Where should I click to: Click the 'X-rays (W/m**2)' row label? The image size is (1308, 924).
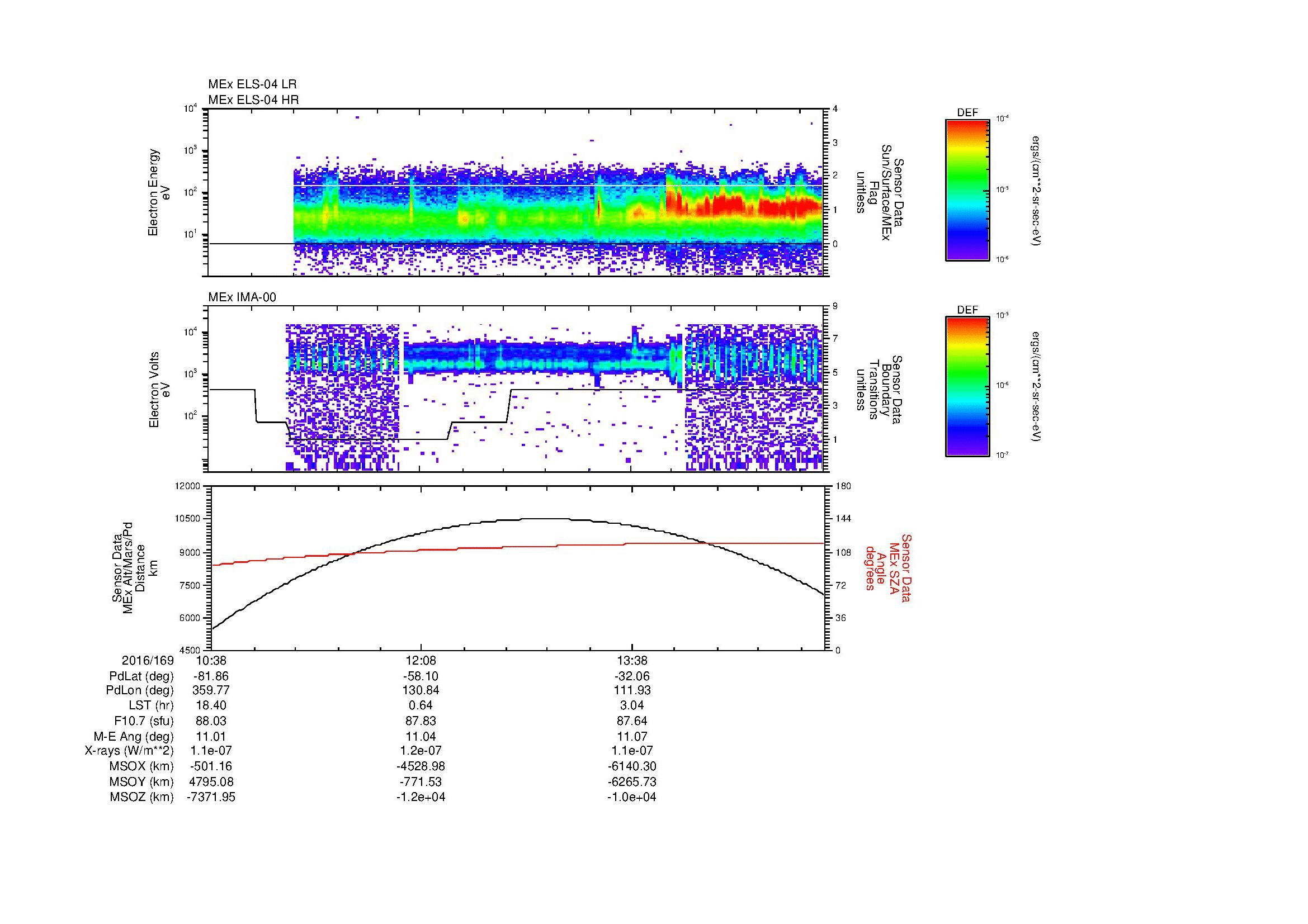129,751
